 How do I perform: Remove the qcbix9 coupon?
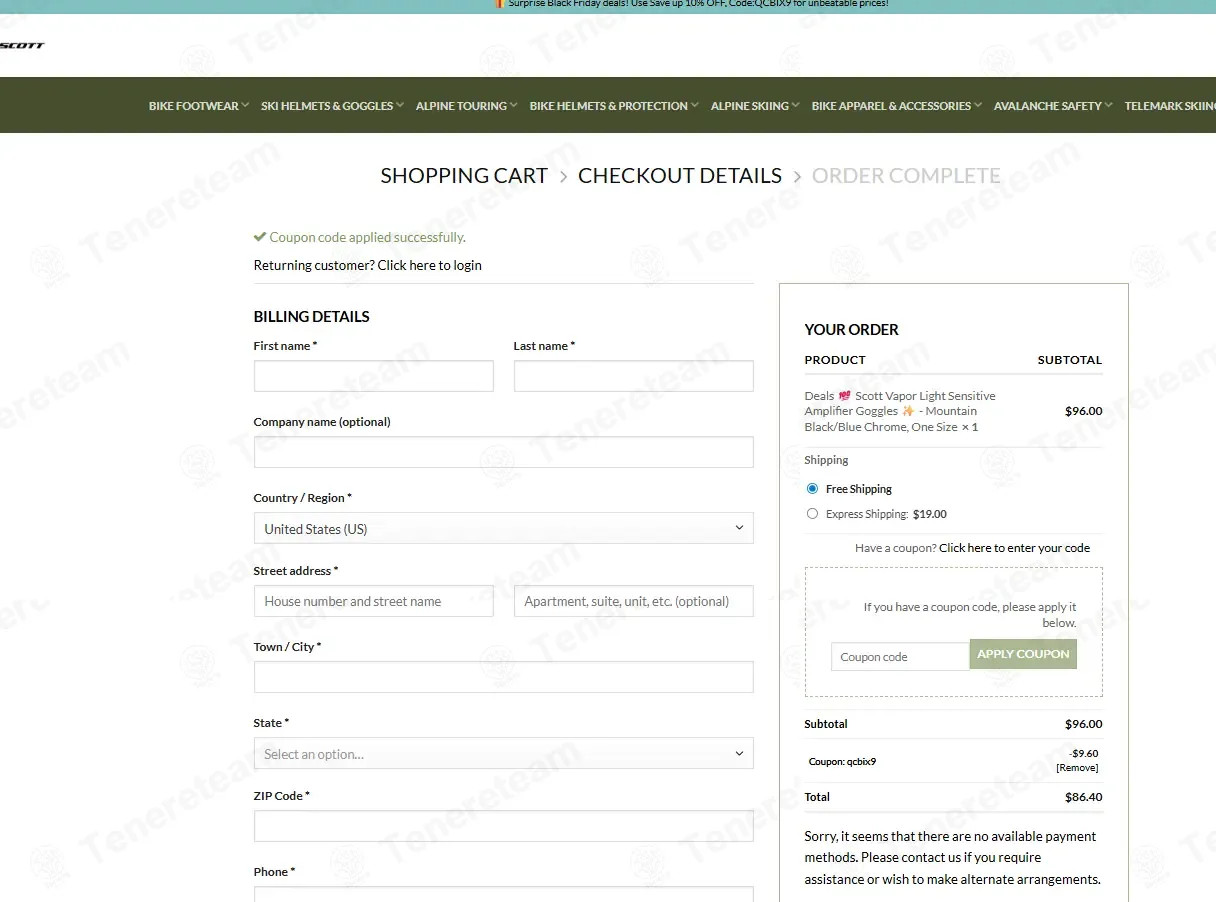(1077, 768)
